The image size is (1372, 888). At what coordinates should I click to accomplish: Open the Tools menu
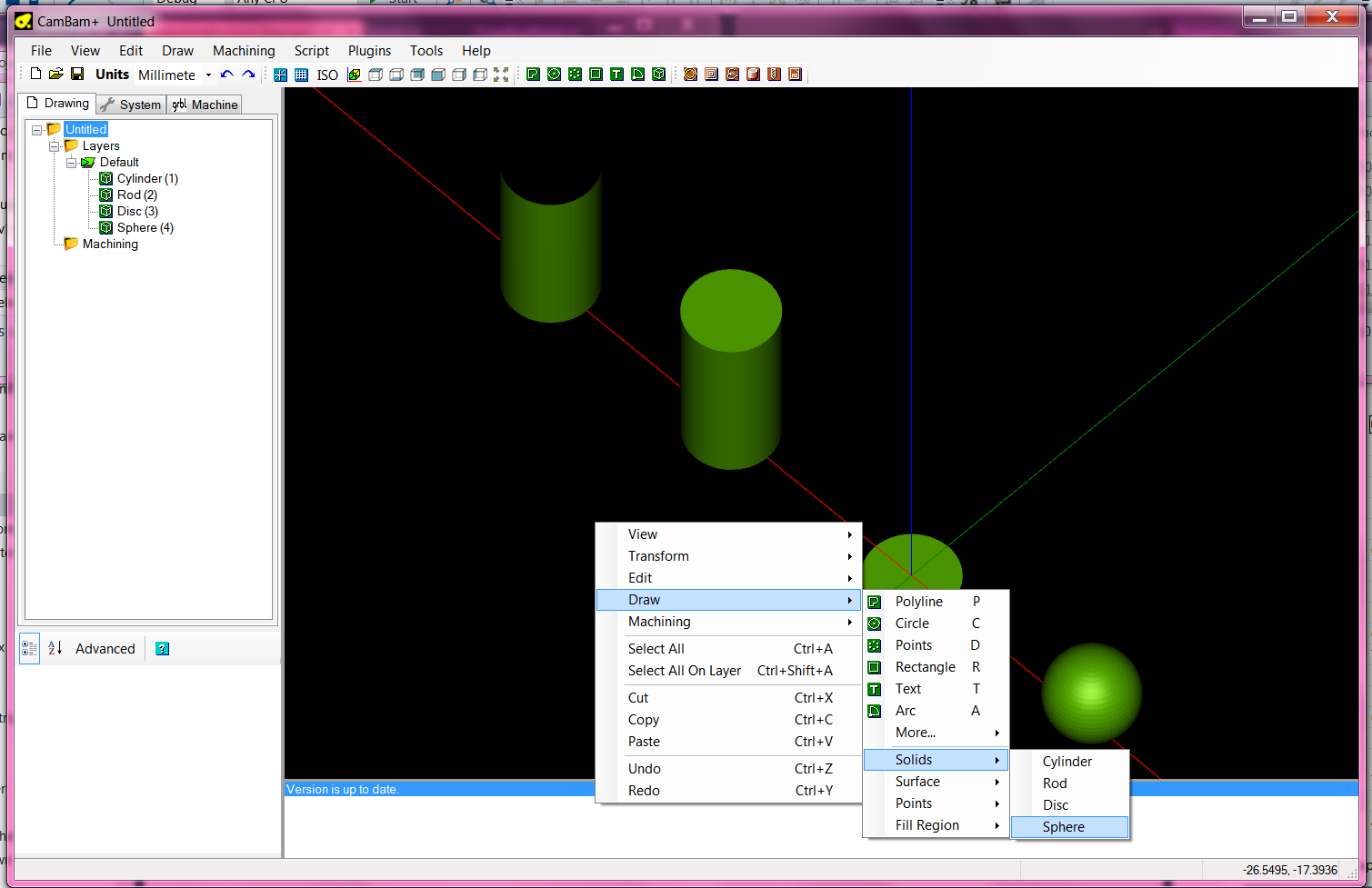click(x=426, y=51)
